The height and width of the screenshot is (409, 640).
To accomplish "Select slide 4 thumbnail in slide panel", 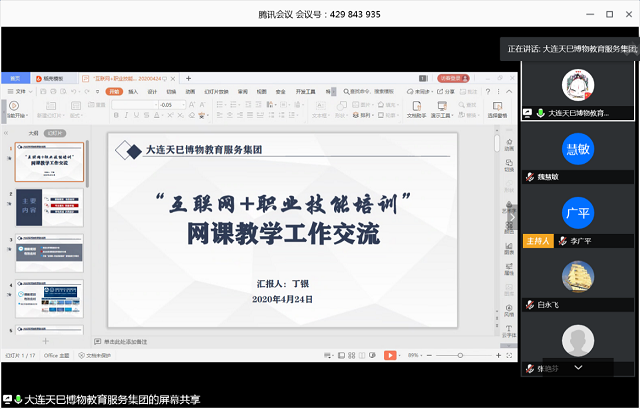I will [x=49, y=299].
